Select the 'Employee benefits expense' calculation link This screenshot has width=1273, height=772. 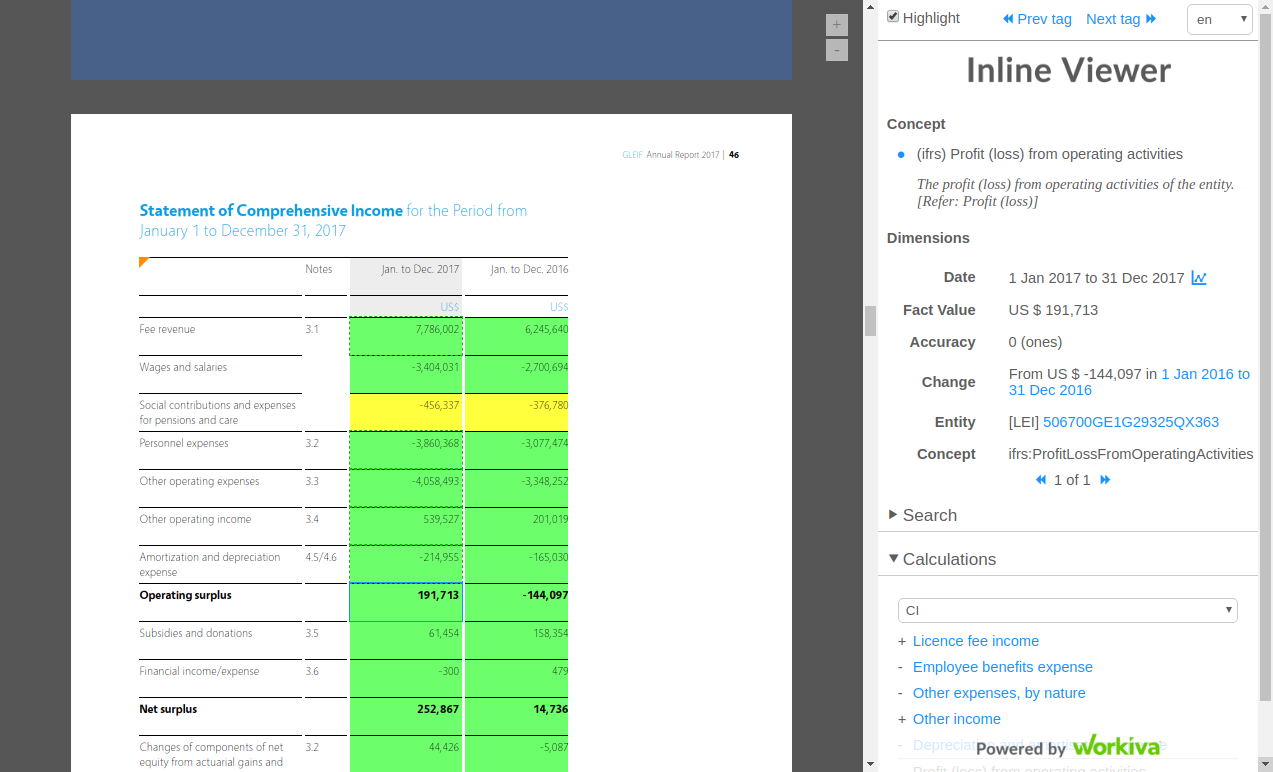point(1003,667)
